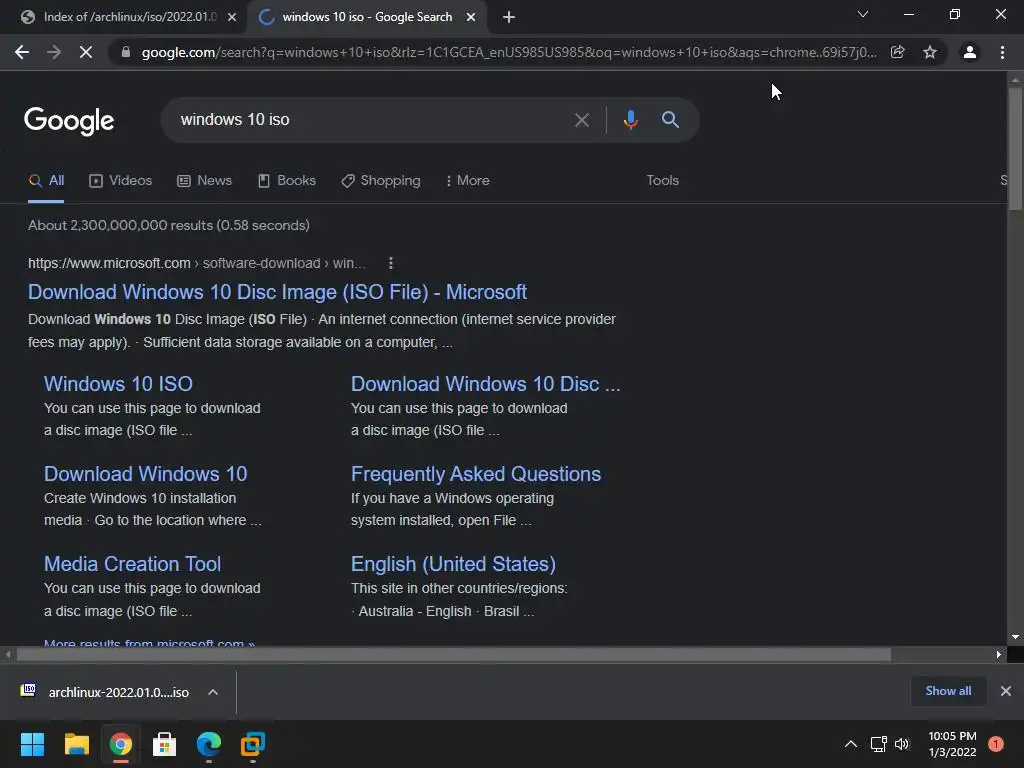This screenshot has height=768, width=1024.
Task: Expand archlinux download options chevron
Action: (213, 692)
